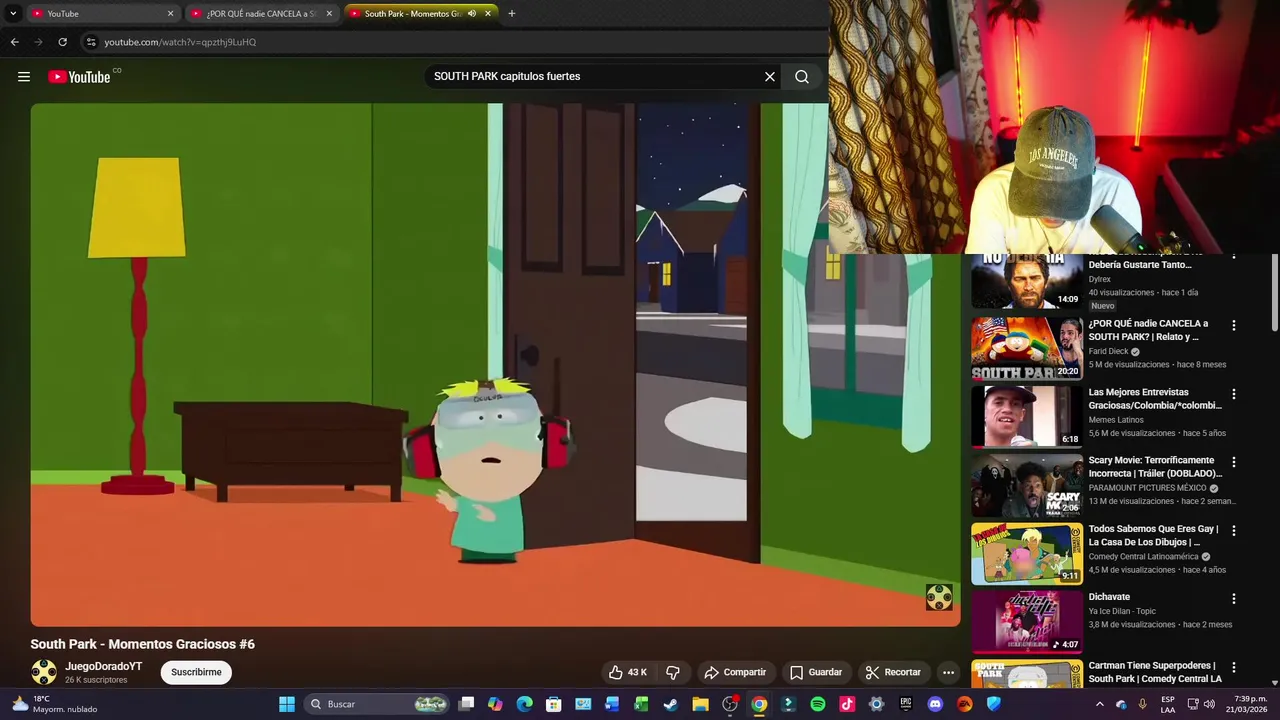The height and width of the screenshot is (720, 1280).
Task: Dislike the video with thumbs-down
Action: click(x=673, y=672)
